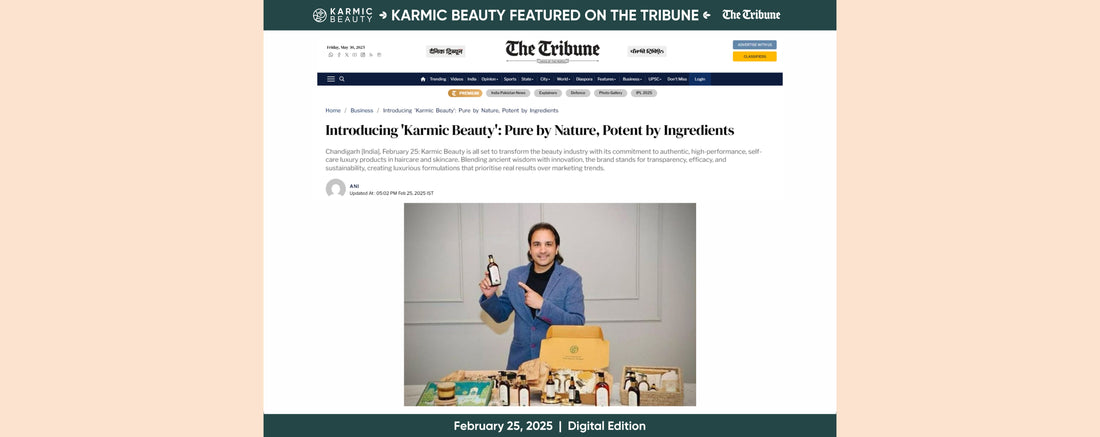Open the hamburger menu icon

[331, 79]
